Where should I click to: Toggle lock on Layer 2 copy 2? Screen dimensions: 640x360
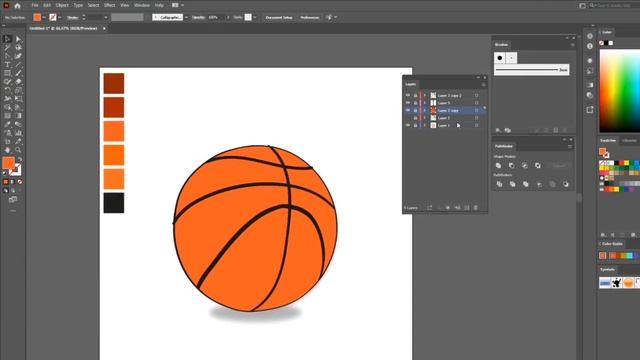click(415, 96)
